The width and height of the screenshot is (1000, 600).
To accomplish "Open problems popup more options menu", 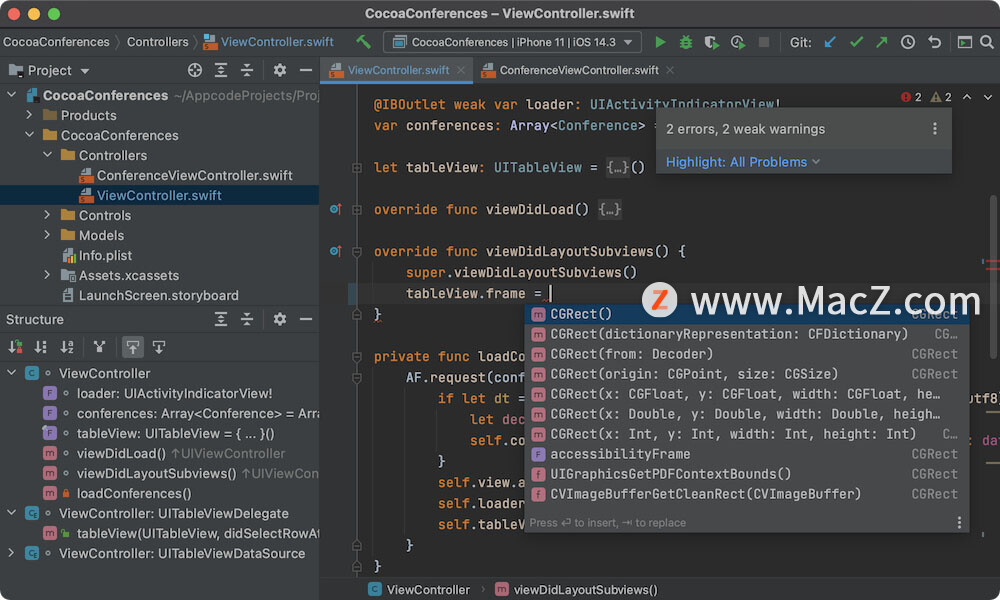I will pyautogui.click(x=935, y=129).
